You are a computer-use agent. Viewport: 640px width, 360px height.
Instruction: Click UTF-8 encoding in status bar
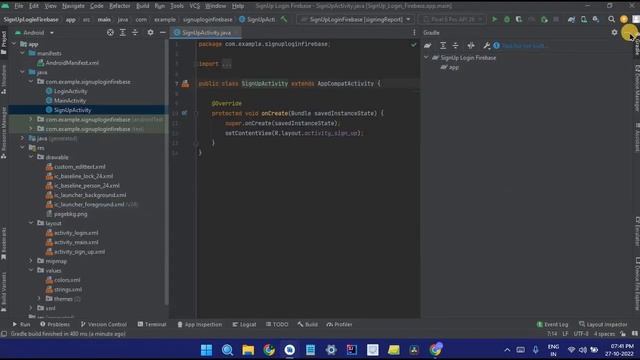[581, 334]
